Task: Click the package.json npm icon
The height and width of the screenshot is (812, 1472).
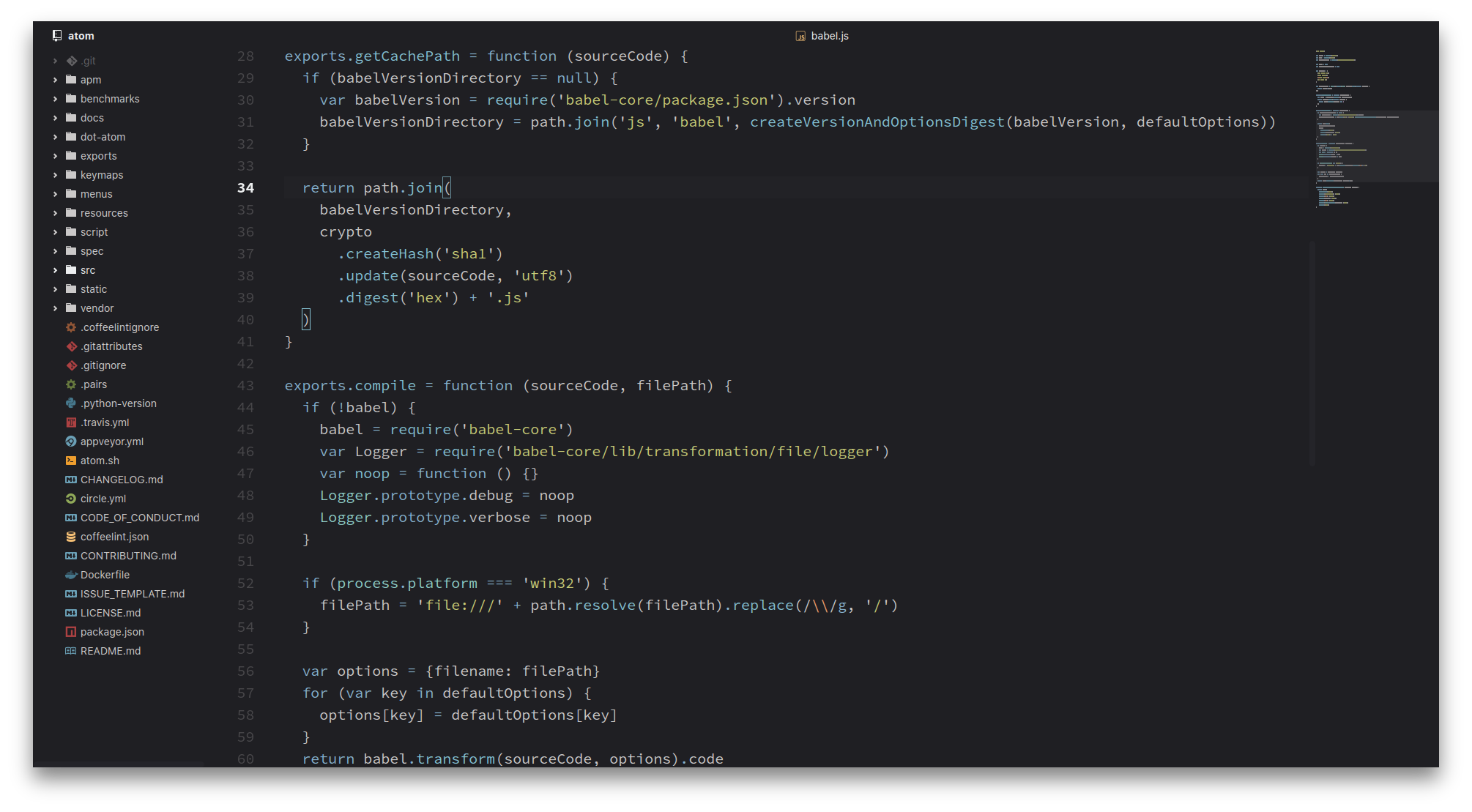Action: (x=71, y=632)
